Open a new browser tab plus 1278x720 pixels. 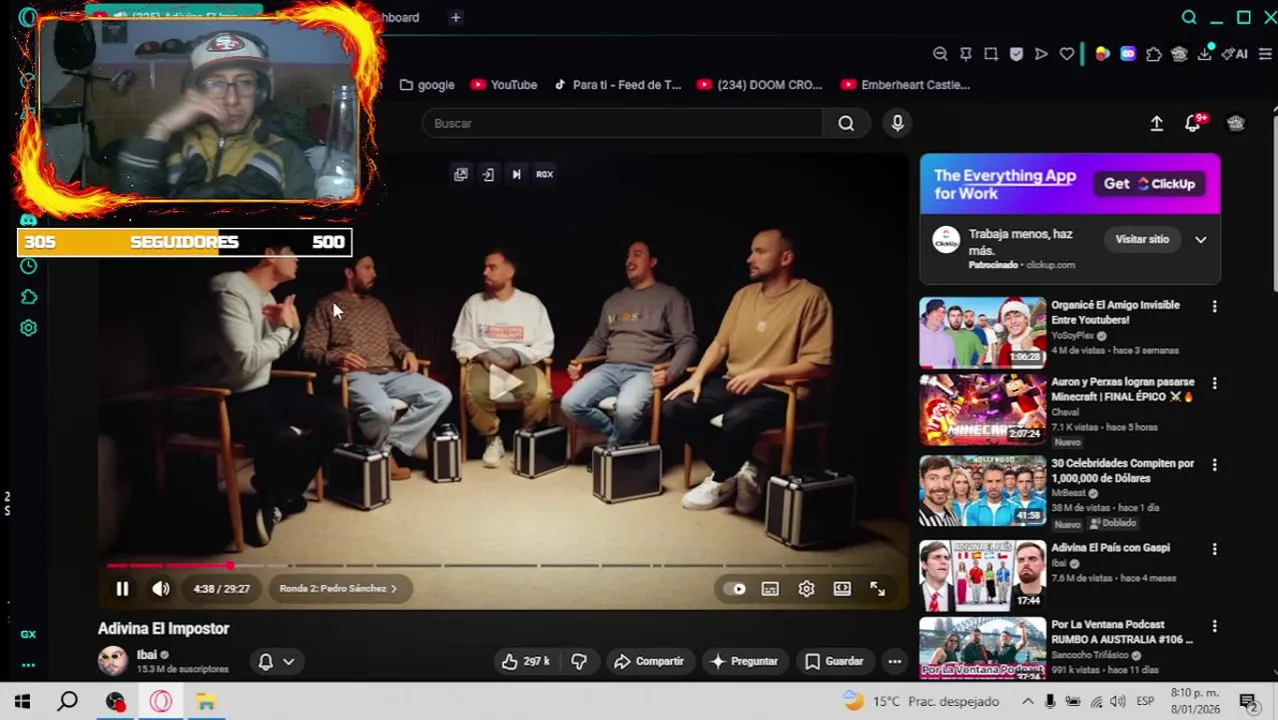(x=455, y=17)
